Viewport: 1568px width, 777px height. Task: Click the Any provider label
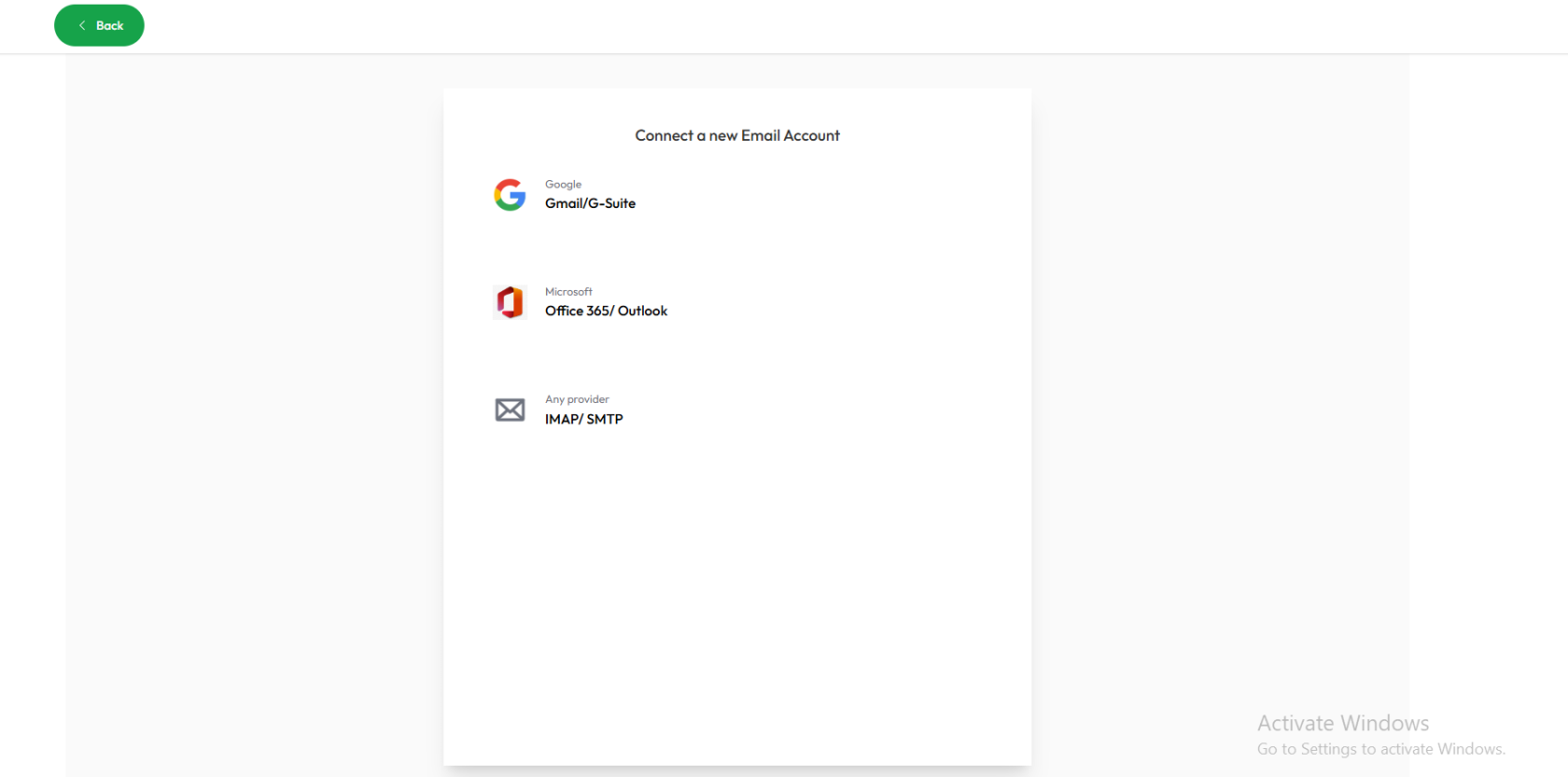(x=577, y=399)
